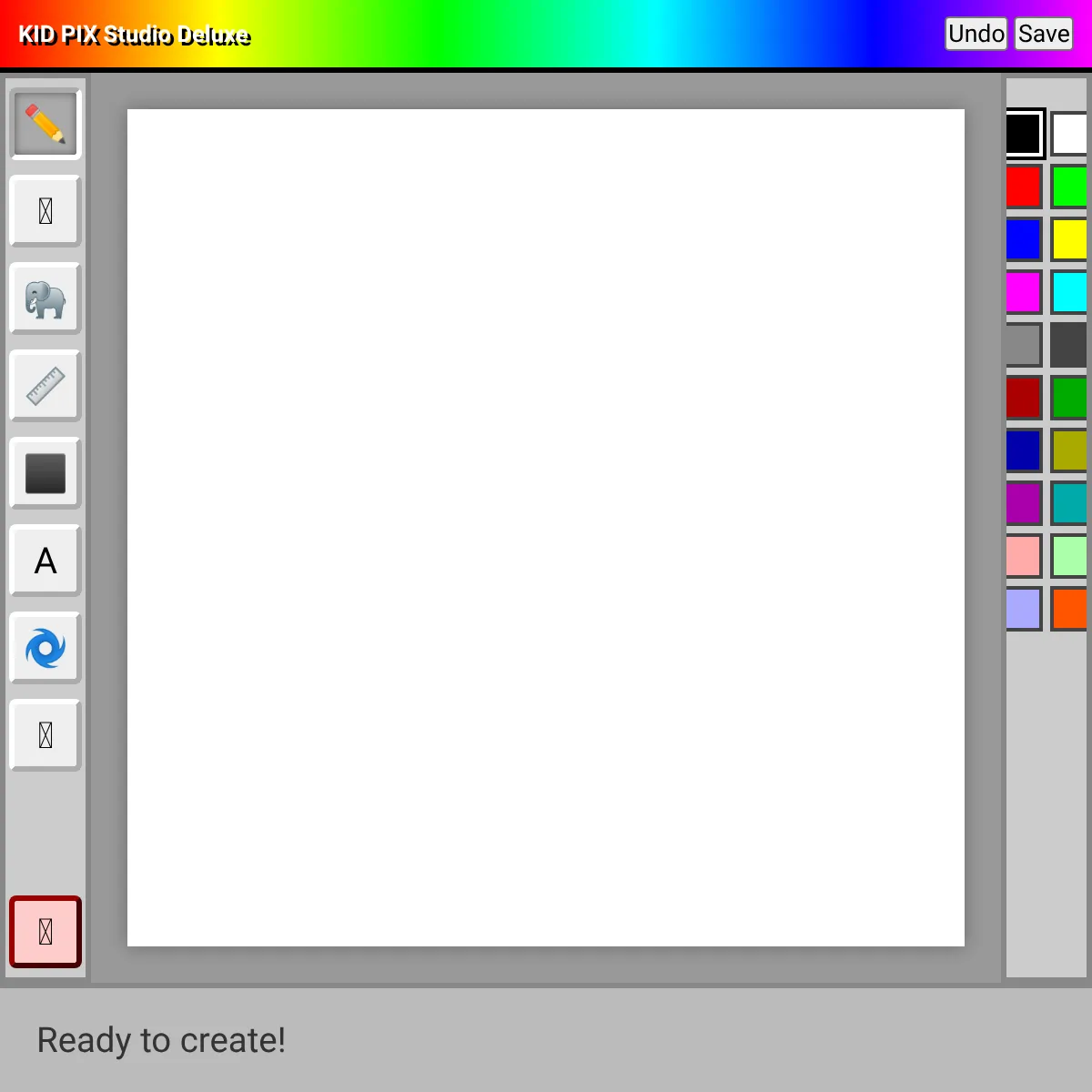The height and width of the screenshot is (1092, 1092).
Task: Click the Undo button
Action: point(976,34)
